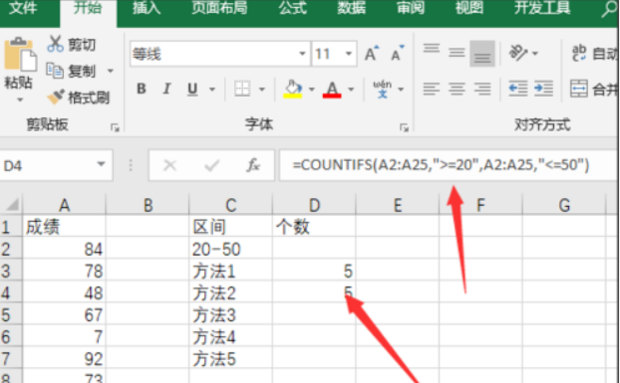Image resolution: width=620 pixels, height=383 pixels.
Task: Switch to the 数据 tab
Action: [352, 8]
